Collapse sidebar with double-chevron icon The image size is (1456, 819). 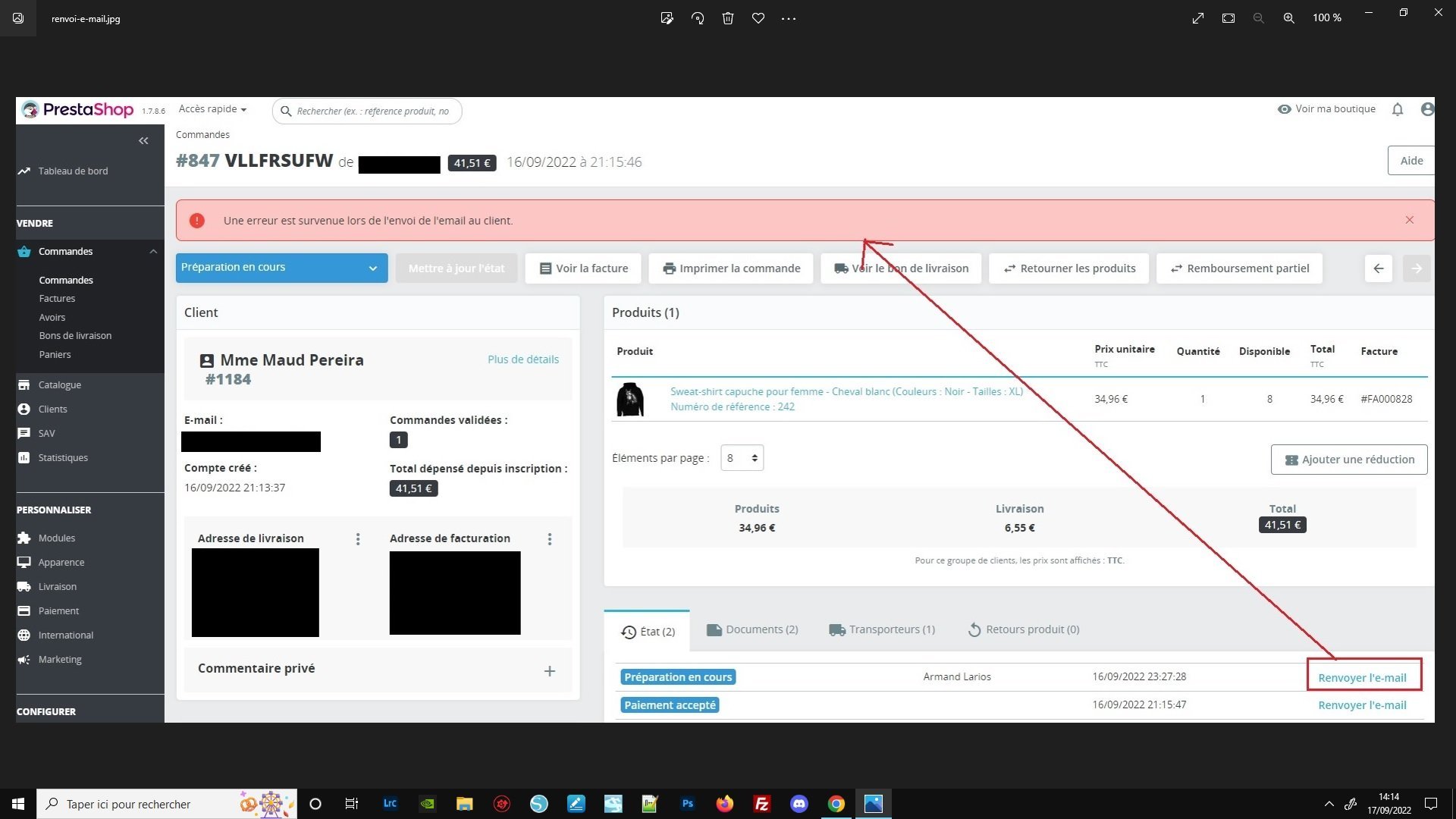coord(143,141)
